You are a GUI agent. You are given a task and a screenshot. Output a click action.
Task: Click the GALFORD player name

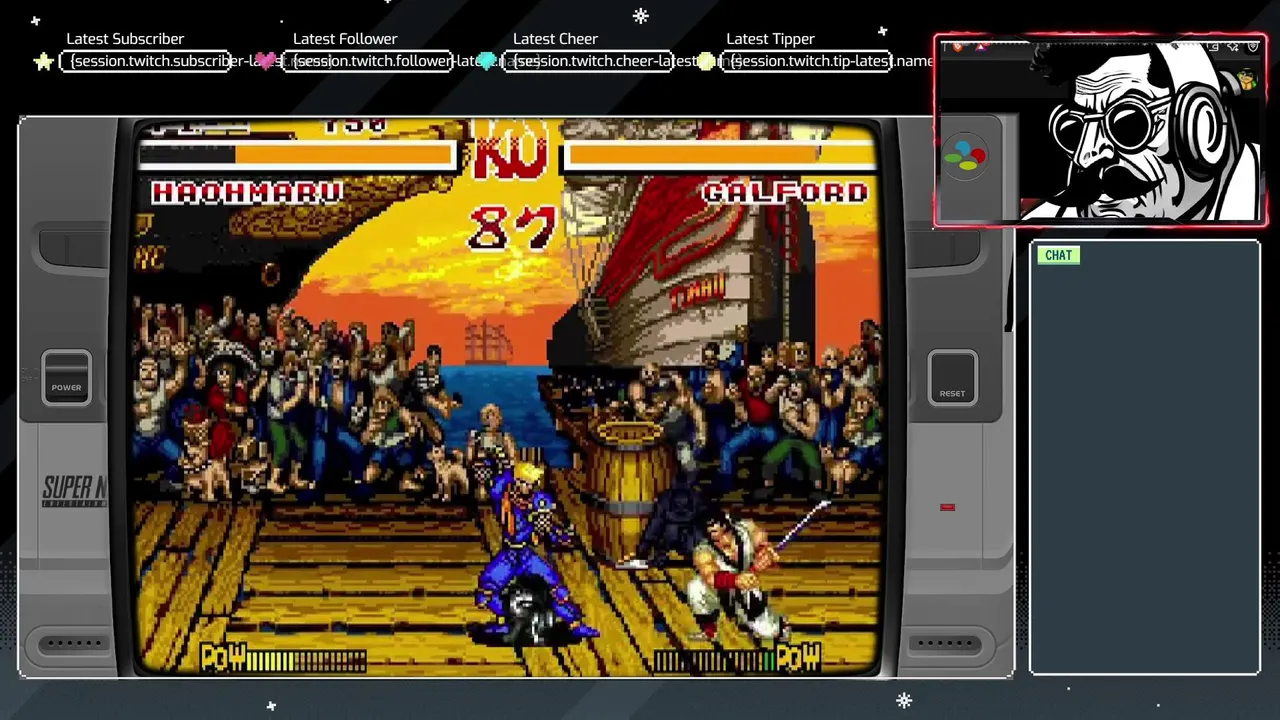tap(785, 192)
